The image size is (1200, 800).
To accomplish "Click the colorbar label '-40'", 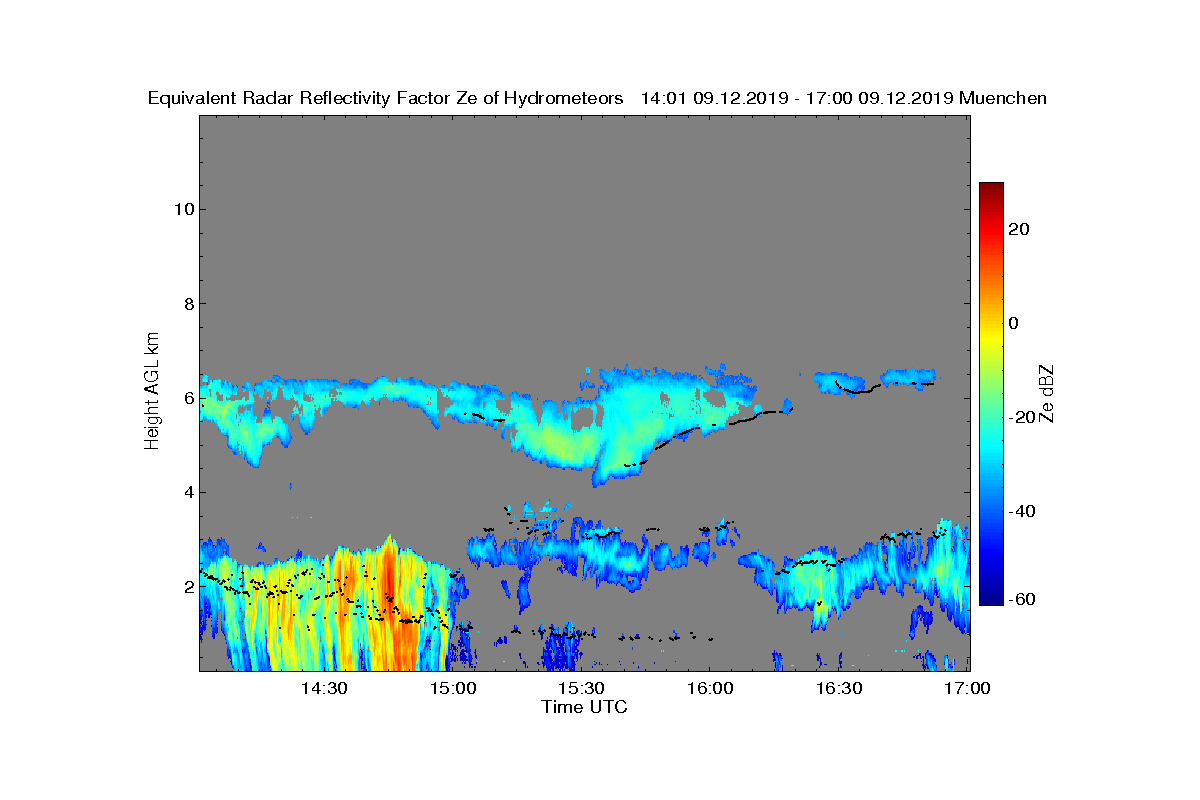I will (1020, 511).
